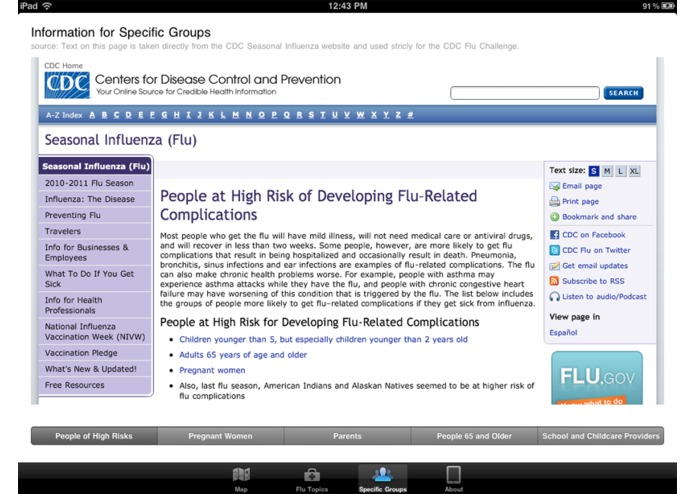Image resolution: width=695 pixels, height=494 pixels.
Task: Open Children younger than 5 link
Action: pos(323,339)
